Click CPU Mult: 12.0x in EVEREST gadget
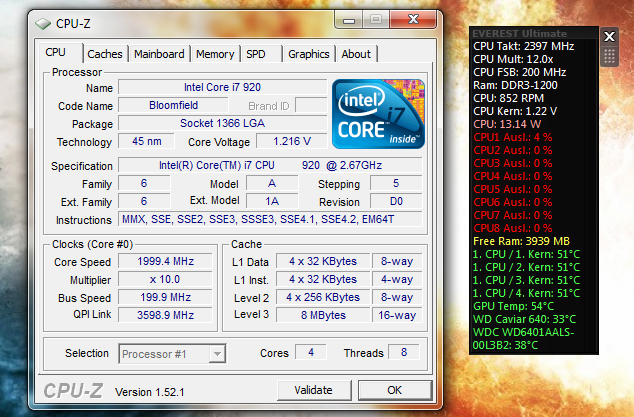The image size is (634, 417). pyautogui.click(x=514, y=59)
